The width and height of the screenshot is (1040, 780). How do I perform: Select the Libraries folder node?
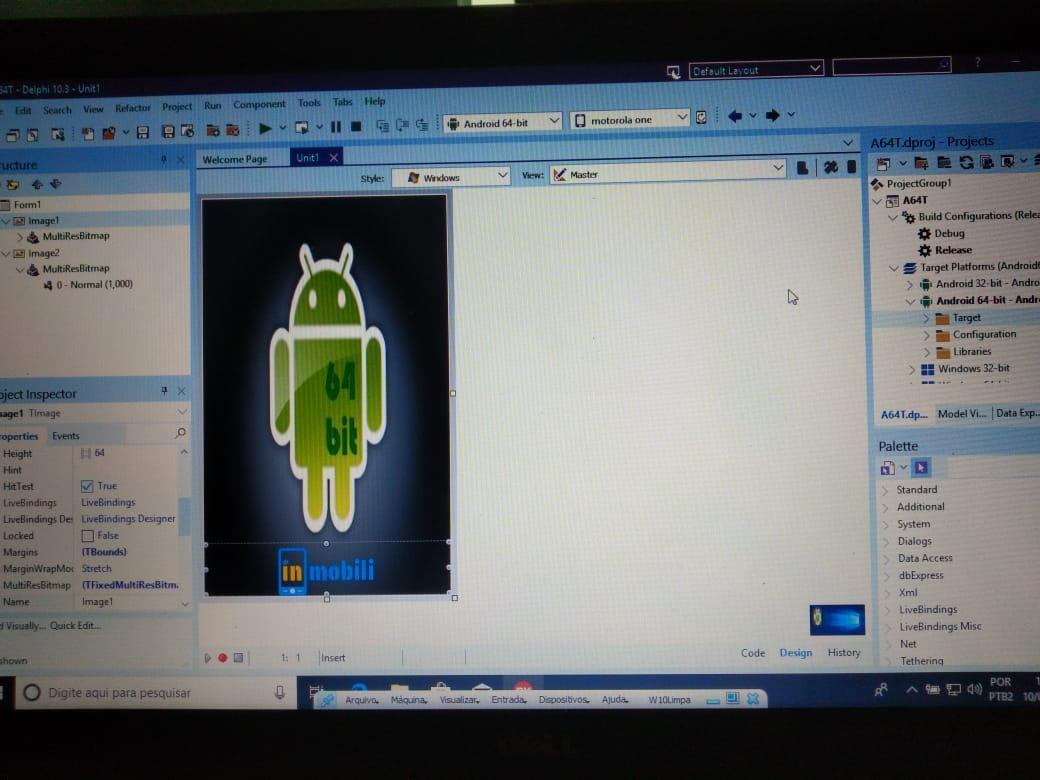click(x=972, y=352)
